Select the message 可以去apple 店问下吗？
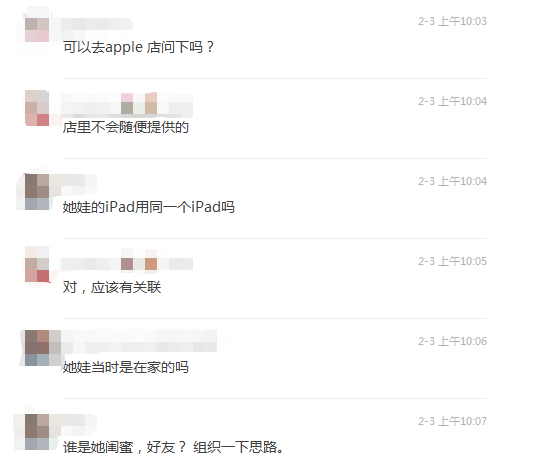This screenshot has width=542, height=463. (x=139, y=47)
